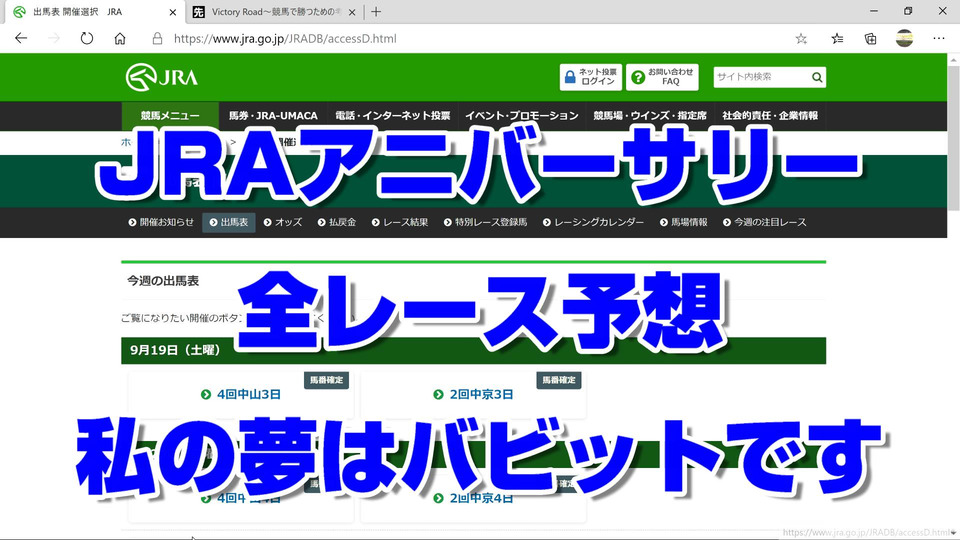Select 出馬表 submenu item
The width and height of the screenshot is (960, 540).
(229, 222)
